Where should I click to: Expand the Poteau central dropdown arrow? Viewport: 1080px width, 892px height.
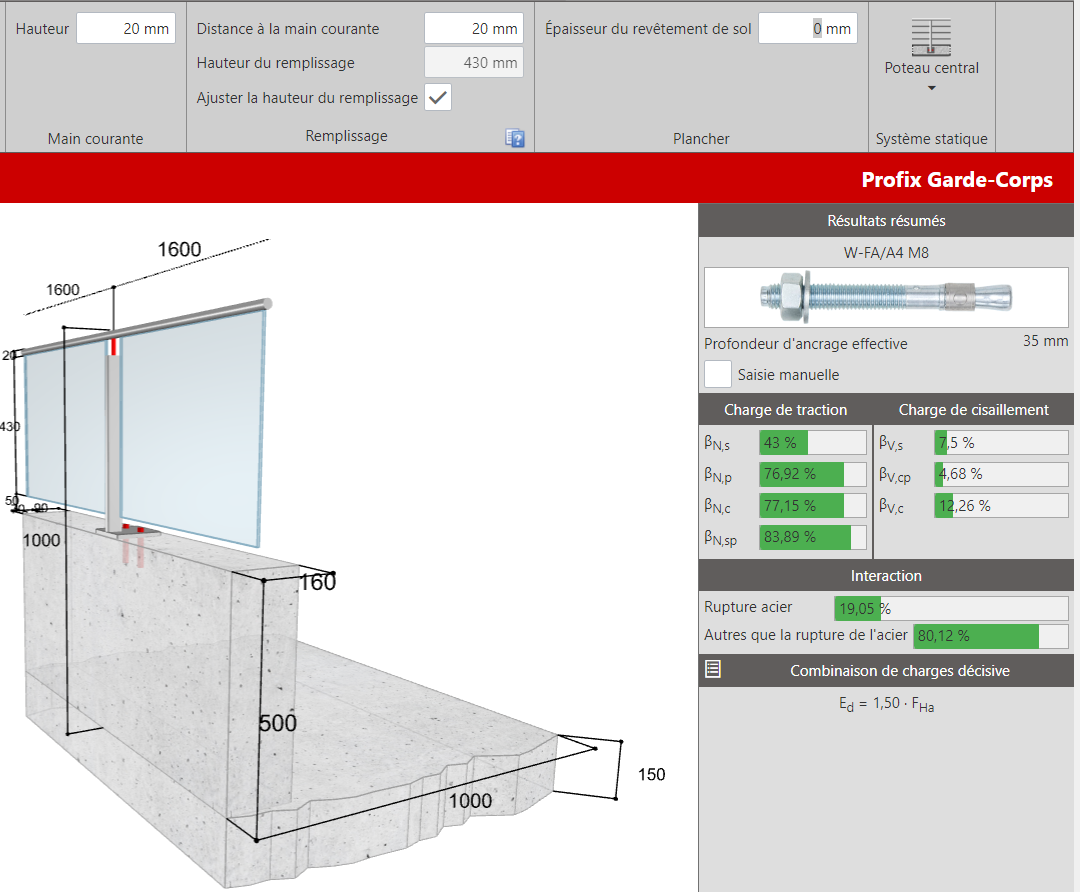point(931,88)
